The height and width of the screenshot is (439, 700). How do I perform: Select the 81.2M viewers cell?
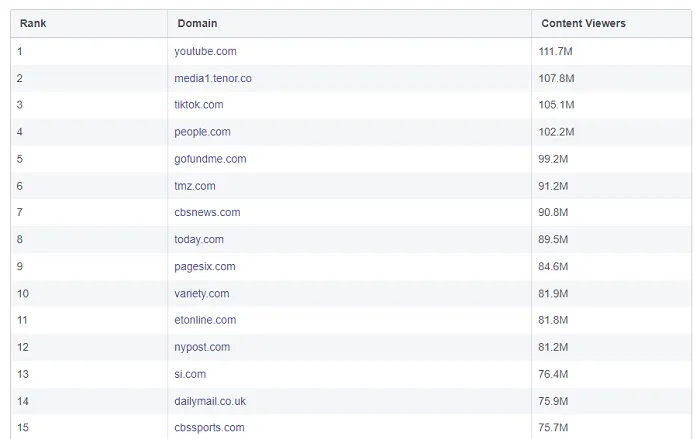(x=611, y=347)
